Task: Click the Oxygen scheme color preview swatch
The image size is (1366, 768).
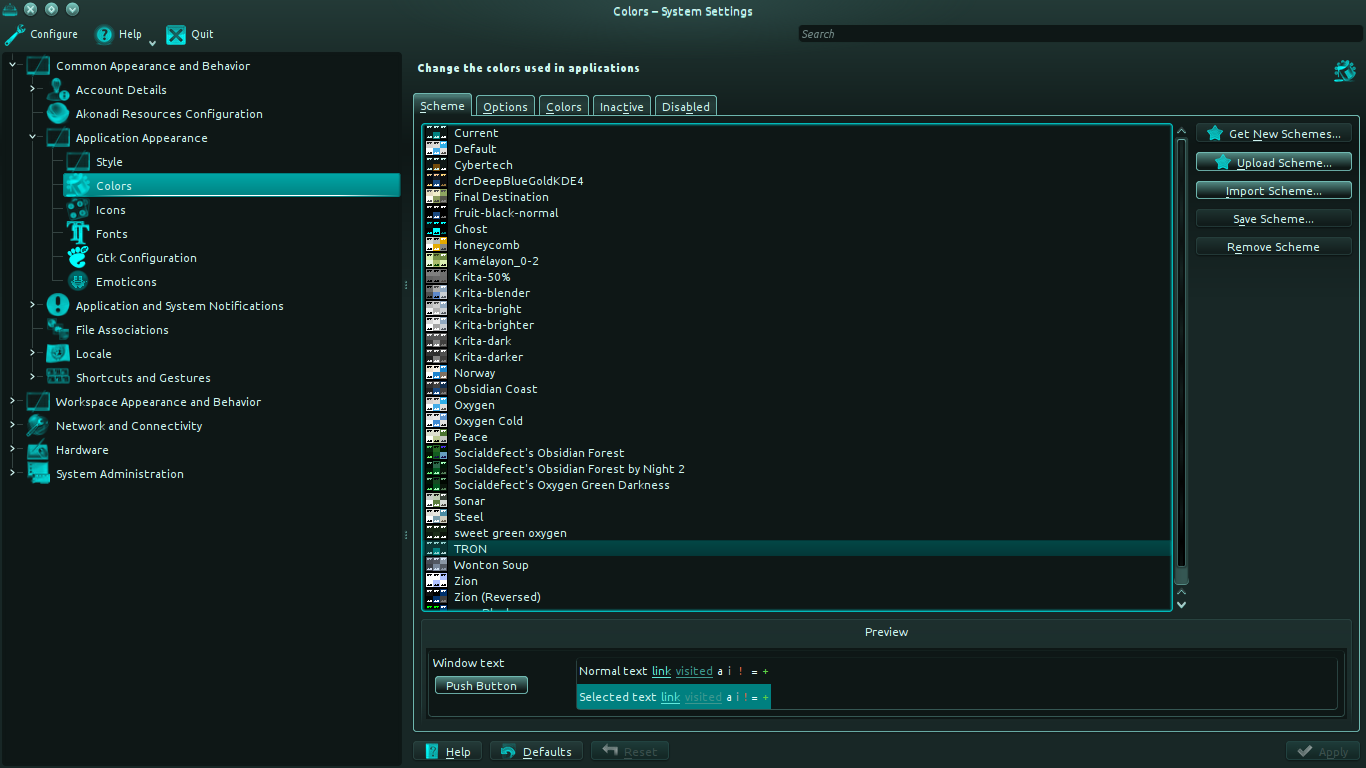Action: [436, 404]
